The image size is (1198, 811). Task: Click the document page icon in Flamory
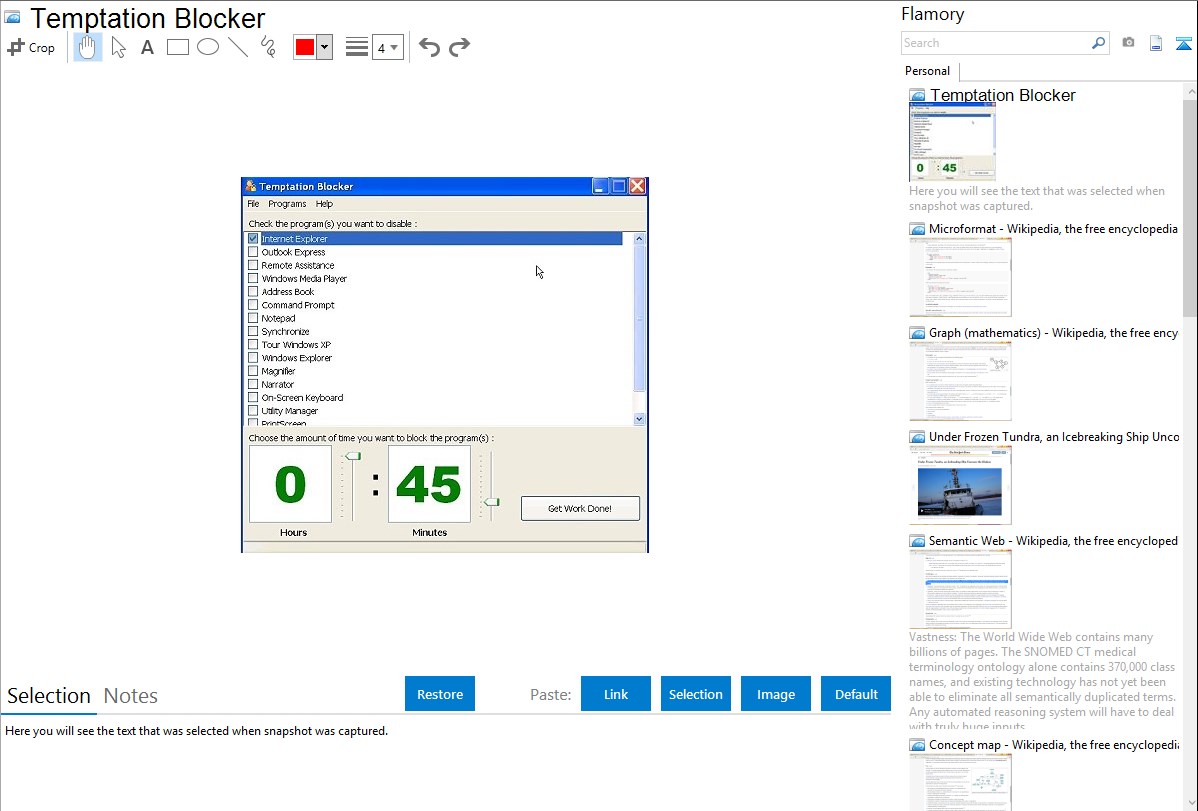[1156, 43]
